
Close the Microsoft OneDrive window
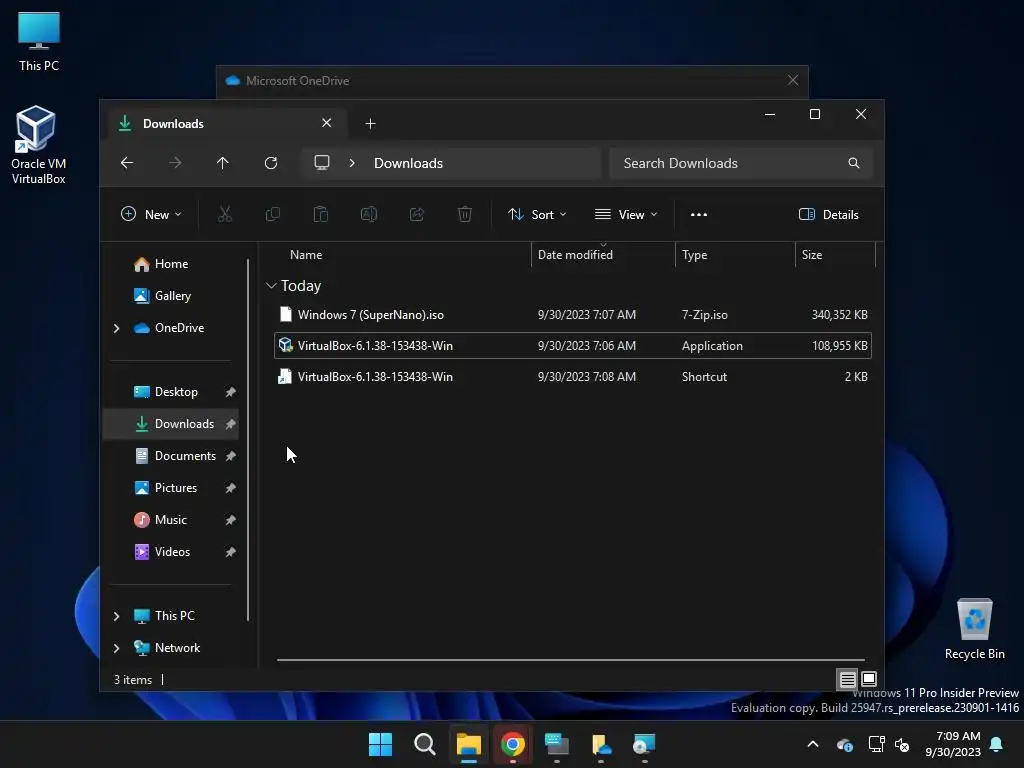pos(793,80)
